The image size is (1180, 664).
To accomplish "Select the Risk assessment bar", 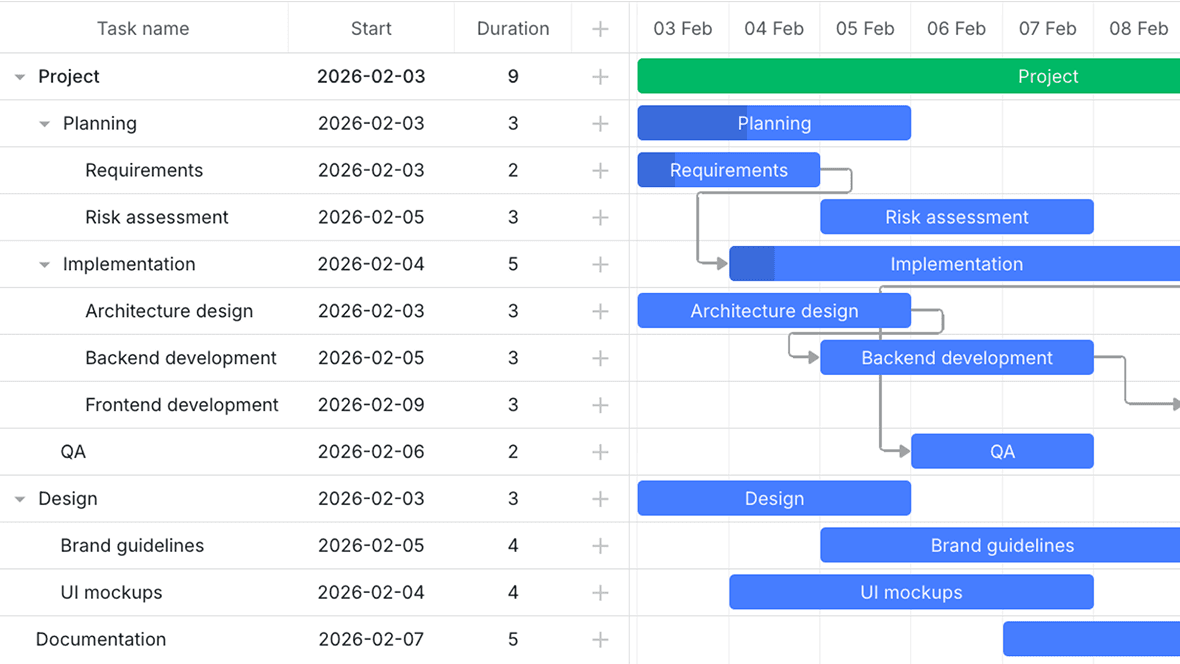I will (x=956, y=217).
